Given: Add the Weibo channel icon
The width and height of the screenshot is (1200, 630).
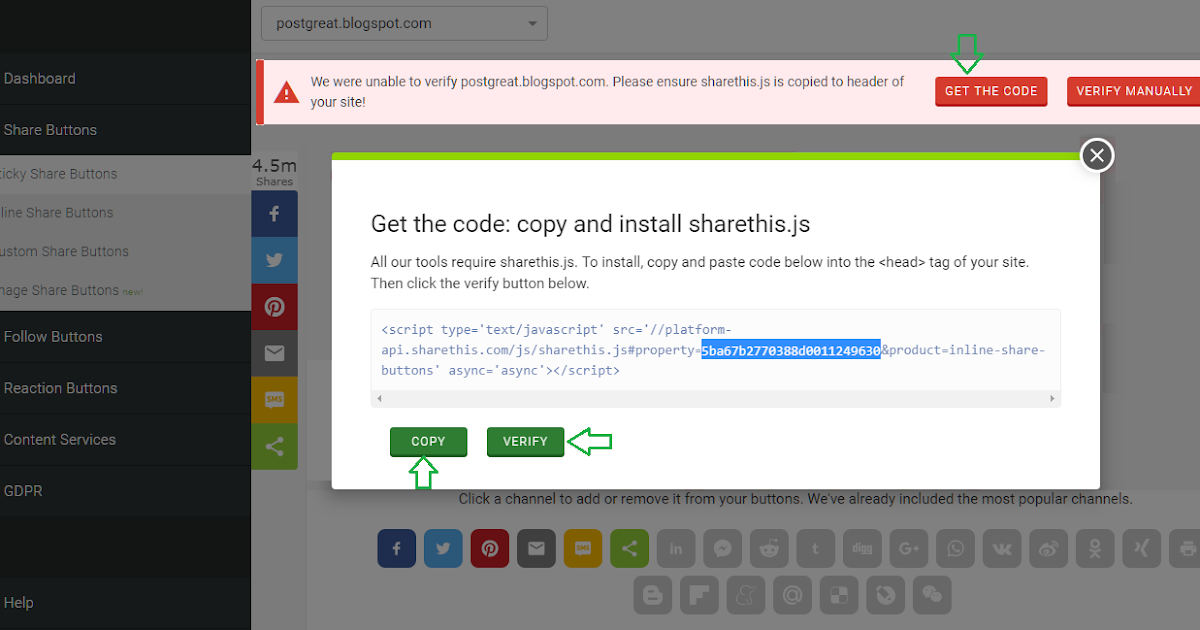Looking at the screenshot, I should 1048,549.
